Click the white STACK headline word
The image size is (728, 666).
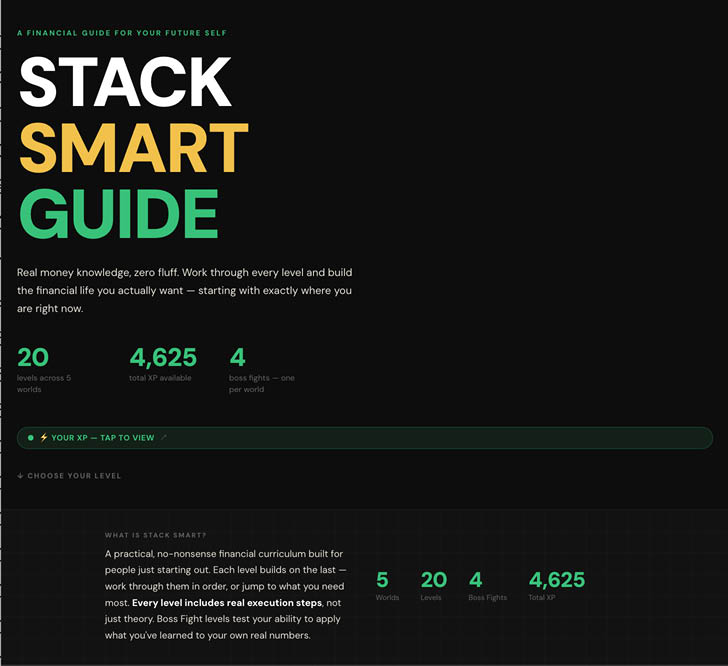coord(125,82)
